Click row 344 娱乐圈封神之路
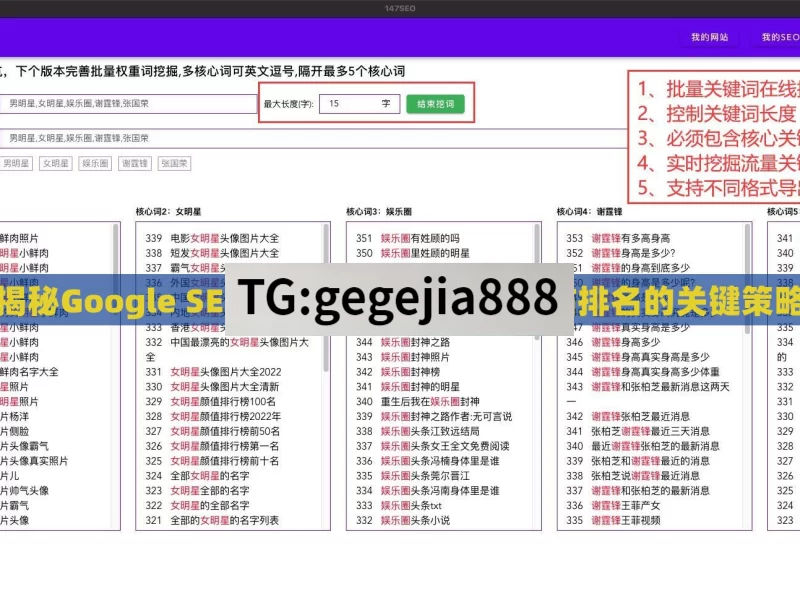Screen dimensions: 800x600 point(403,342)
